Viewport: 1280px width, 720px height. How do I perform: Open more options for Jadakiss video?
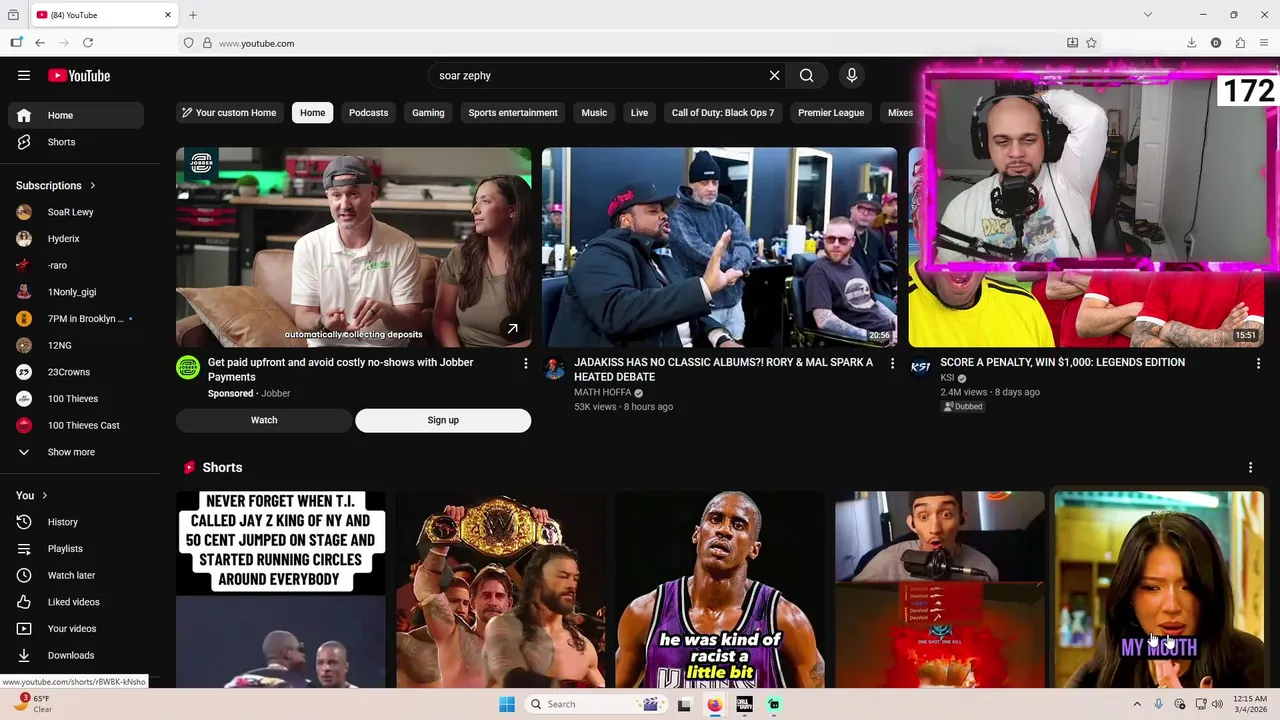click(x=893, y=364)
